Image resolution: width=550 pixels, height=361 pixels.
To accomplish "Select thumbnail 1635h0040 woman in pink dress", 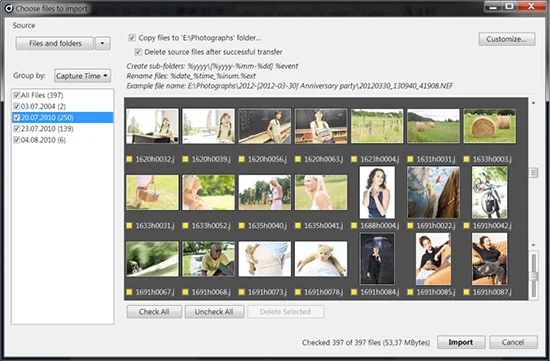I will 264,193.
